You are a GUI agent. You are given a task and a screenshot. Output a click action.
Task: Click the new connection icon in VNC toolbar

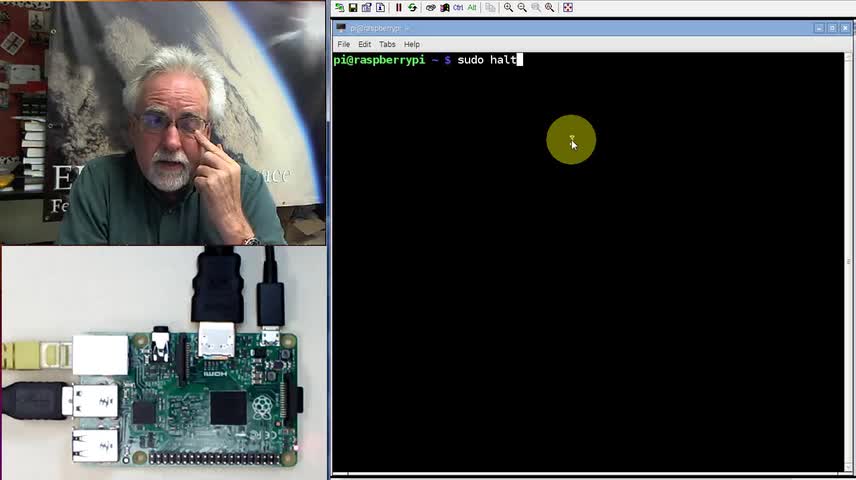click(340, 8)
